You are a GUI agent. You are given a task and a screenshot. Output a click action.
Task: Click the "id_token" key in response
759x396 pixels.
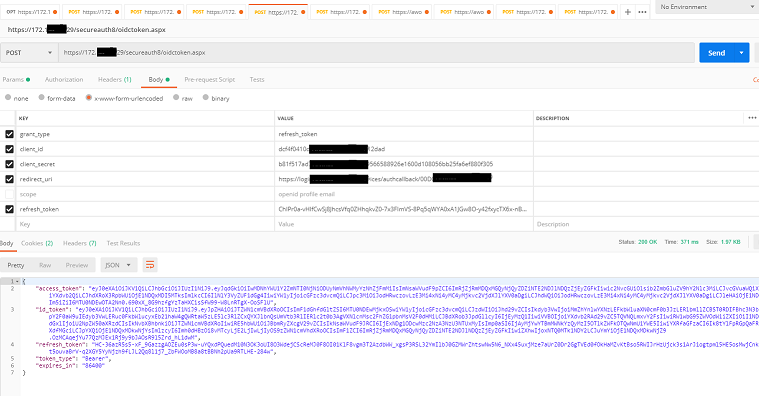pos(52,309)
